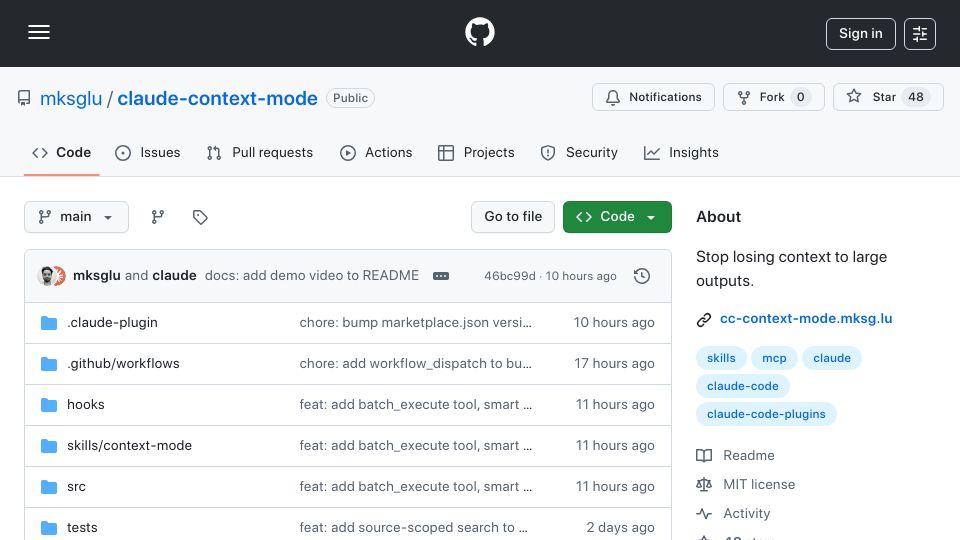
Task: Open the Security tab
Action: 579,152
